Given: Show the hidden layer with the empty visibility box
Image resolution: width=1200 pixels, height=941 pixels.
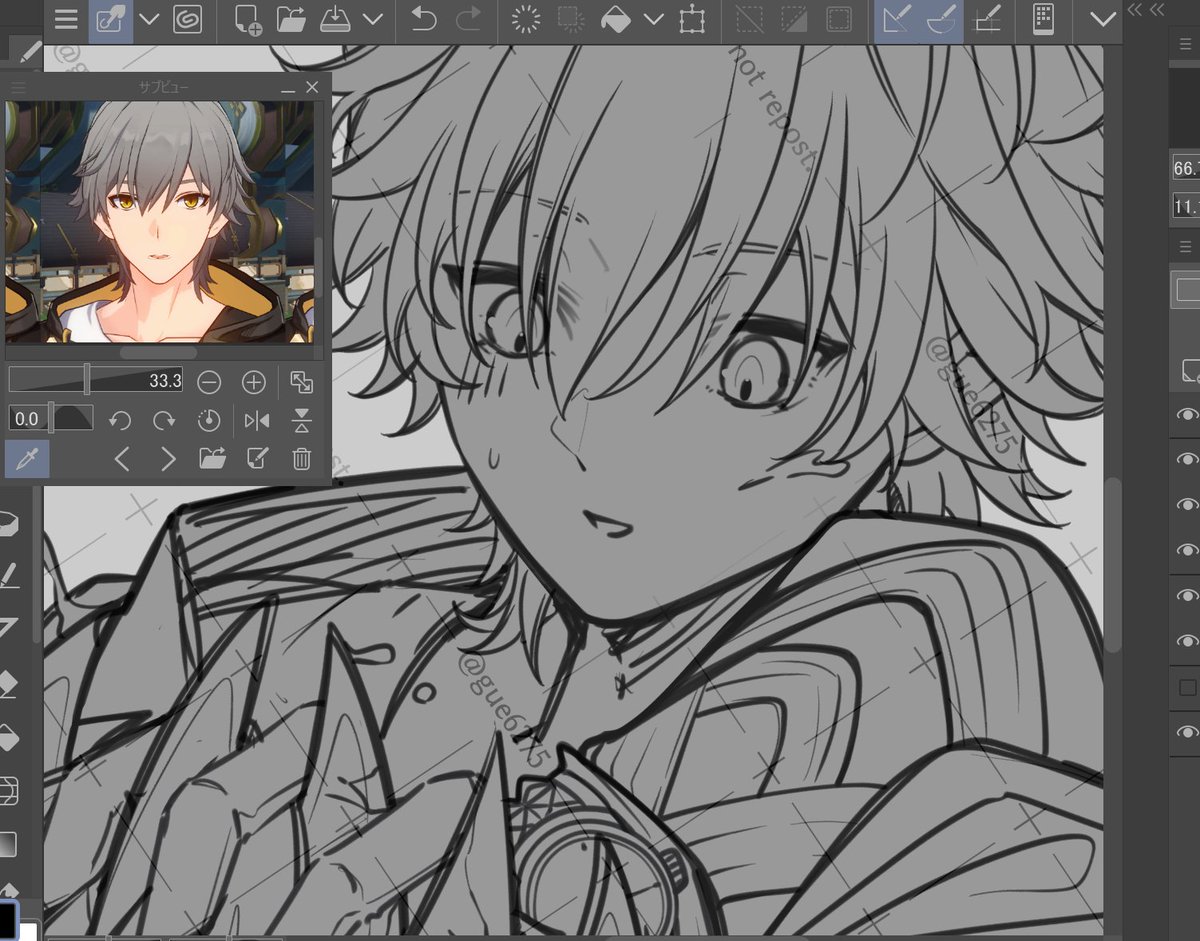Looking at the screenshot, I should pyautogui.click(x=1188, y=687).
